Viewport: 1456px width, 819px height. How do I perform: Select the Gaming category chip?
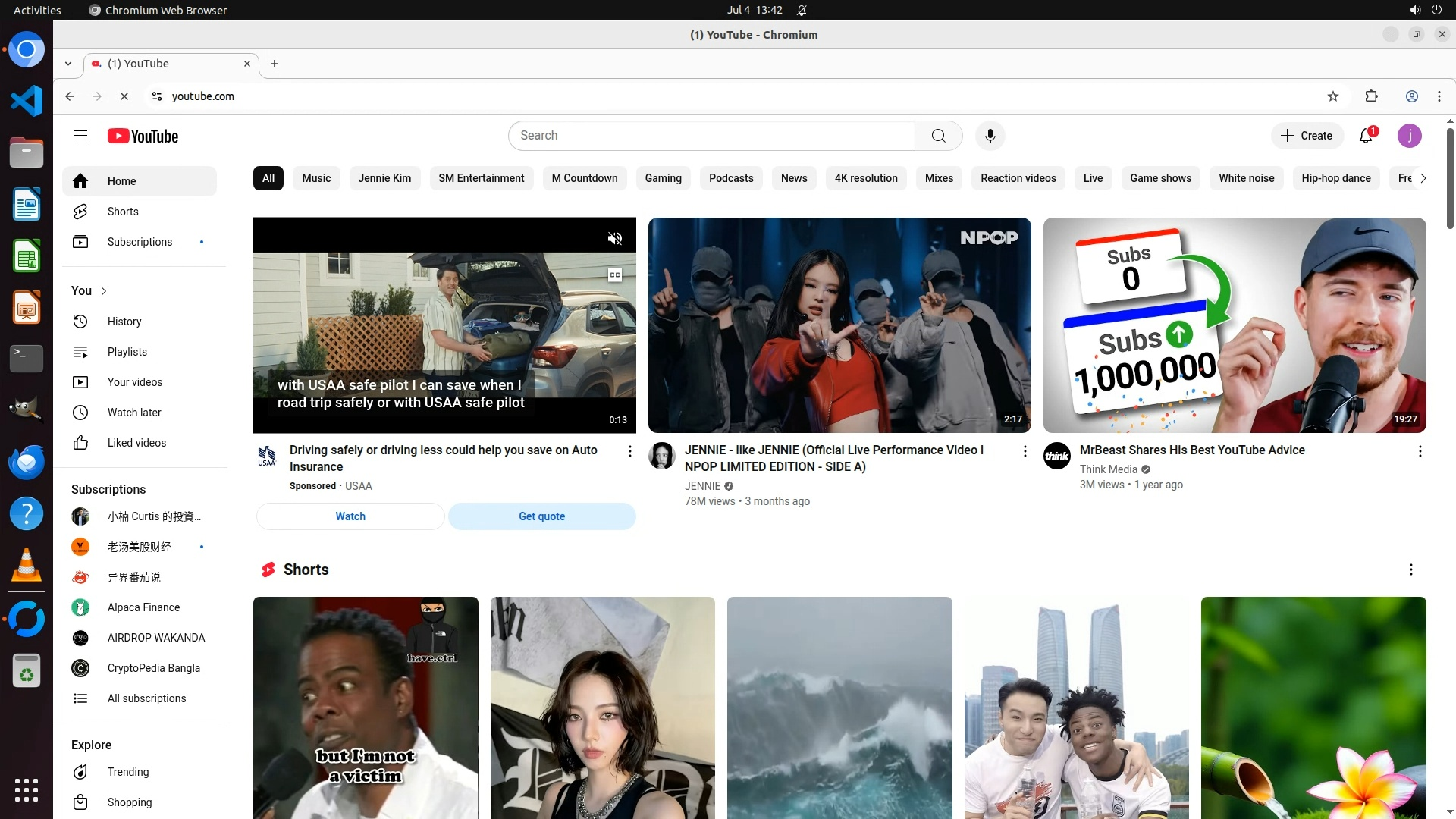coord(663,178)
